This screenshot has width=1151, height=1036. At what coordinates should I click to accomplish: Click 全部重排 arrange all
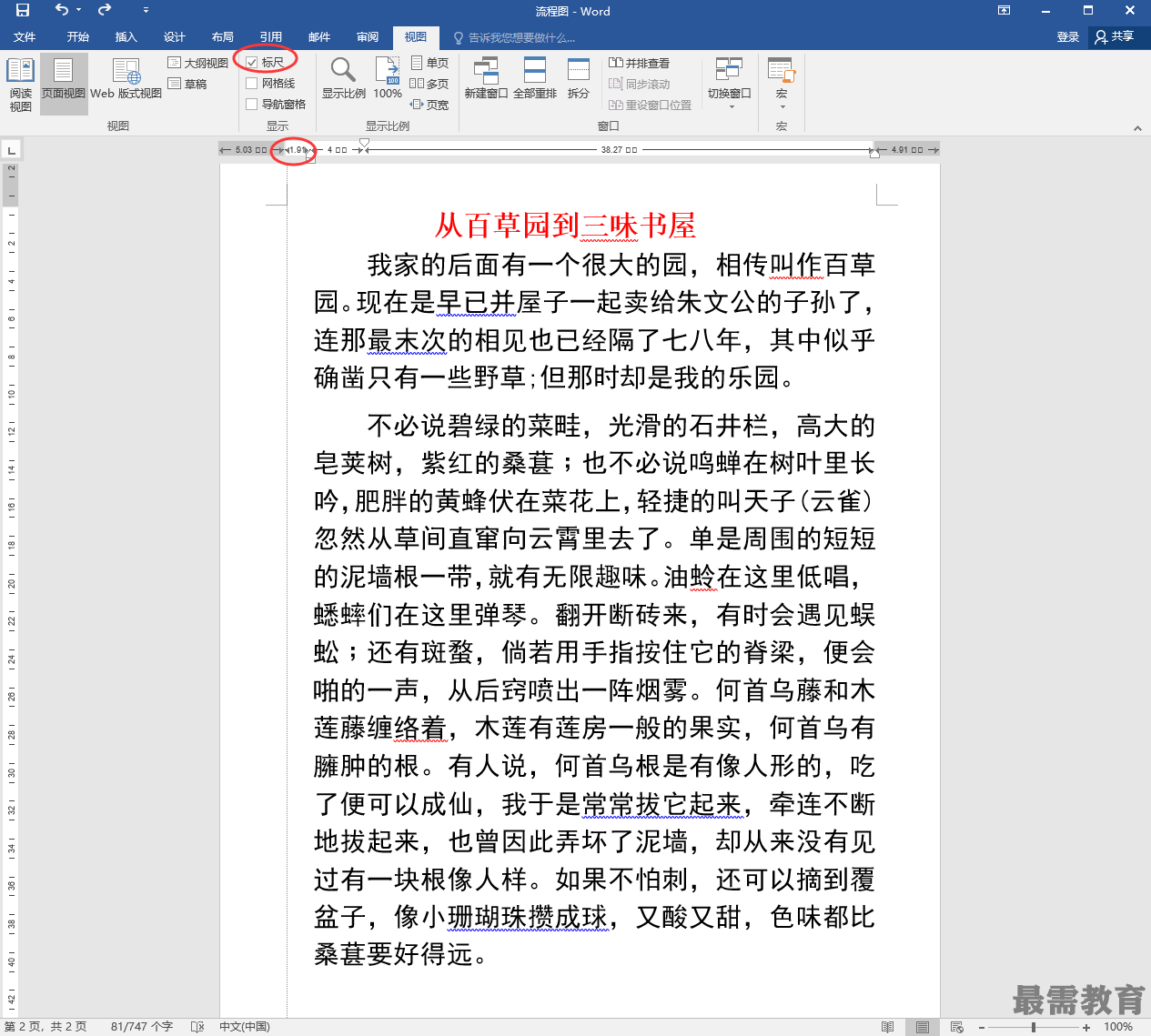coord(535,79)
